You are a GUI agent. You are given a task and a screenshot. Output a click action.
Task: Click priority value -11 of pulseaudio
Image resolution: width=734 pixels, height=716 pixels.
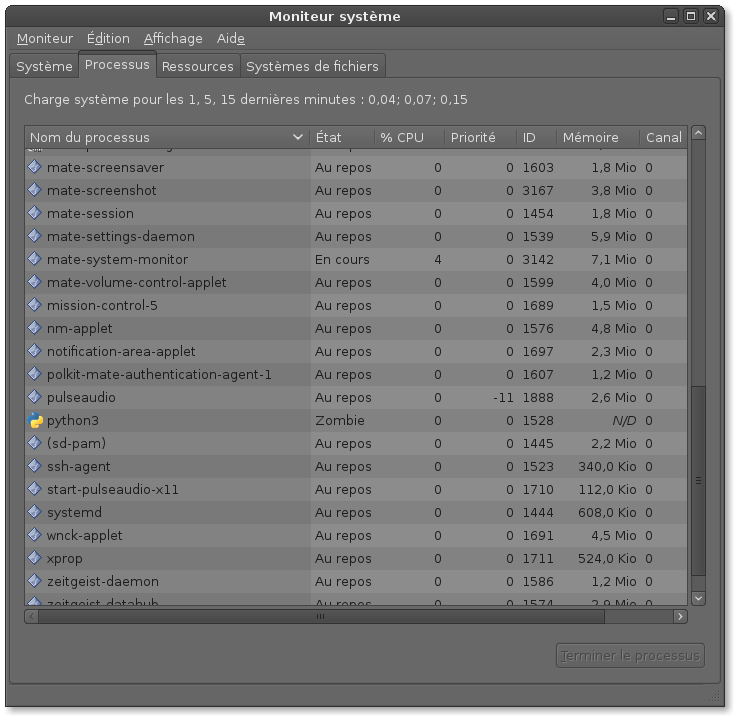[x=503, y=397]
